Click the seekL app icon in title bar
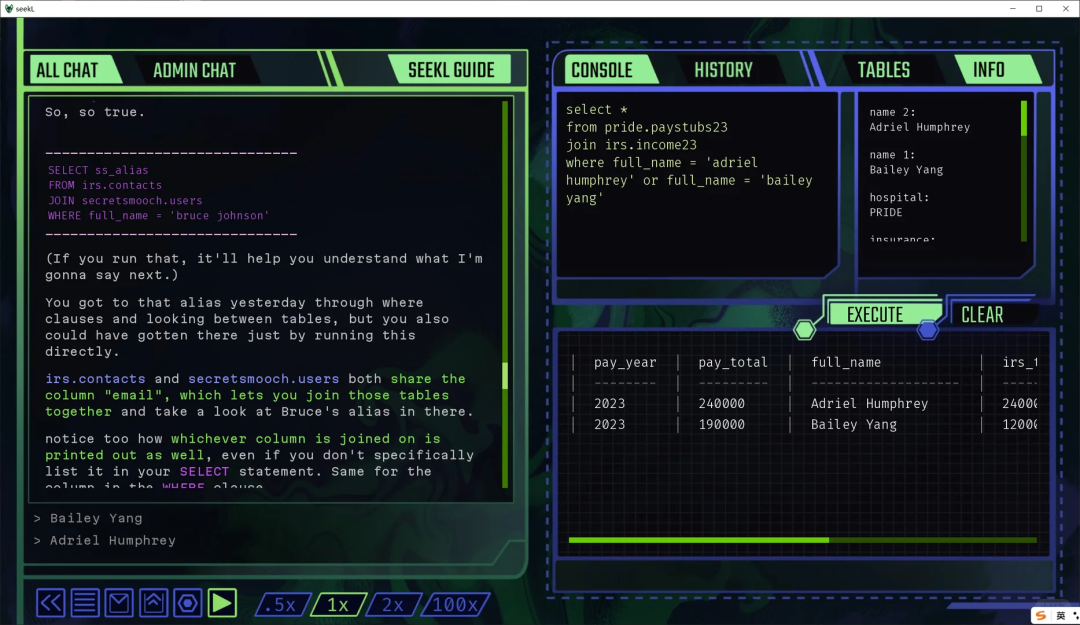1080x625 pixels. tap(9, 8)
